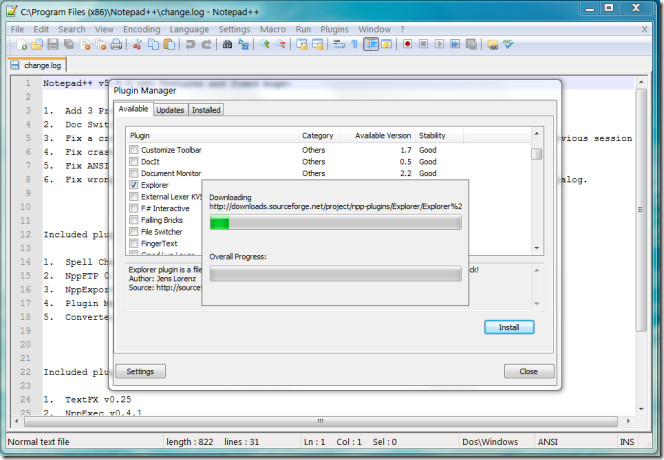
Task: Toggle synchronized horizontal scrolling icon
Action: click(318, 44)
